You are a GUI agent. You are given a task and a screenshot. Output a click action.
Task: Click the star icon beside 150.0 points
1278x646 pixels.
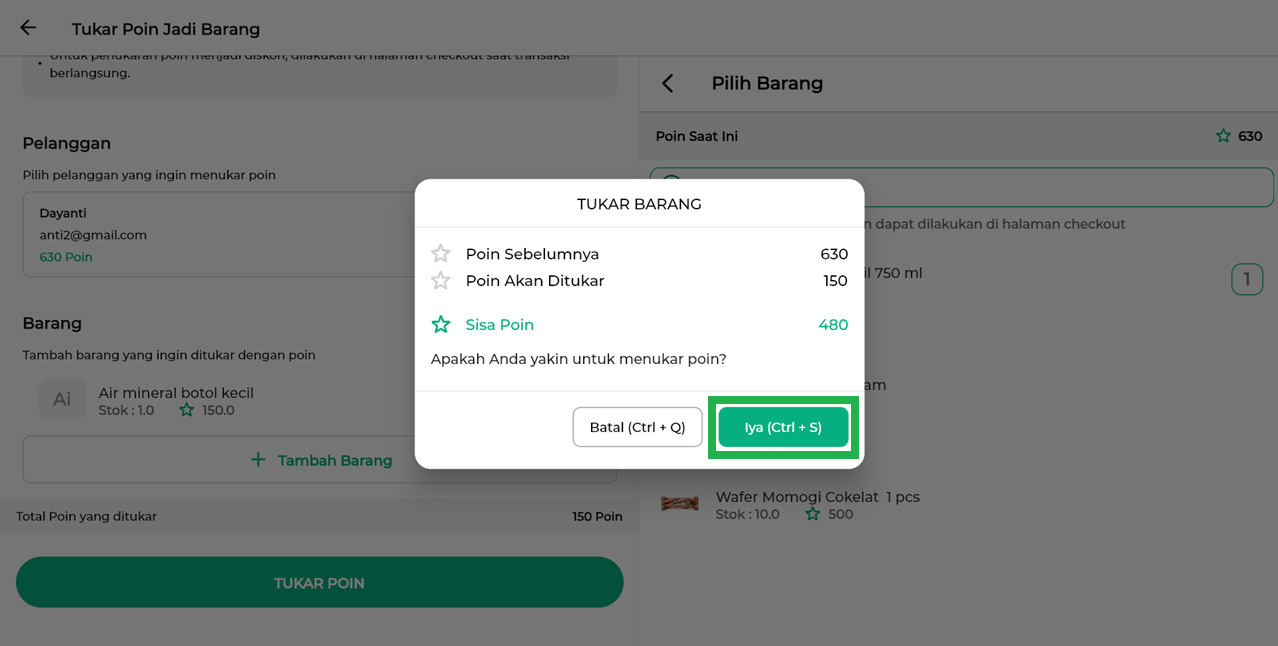click(x=187, y=410)
